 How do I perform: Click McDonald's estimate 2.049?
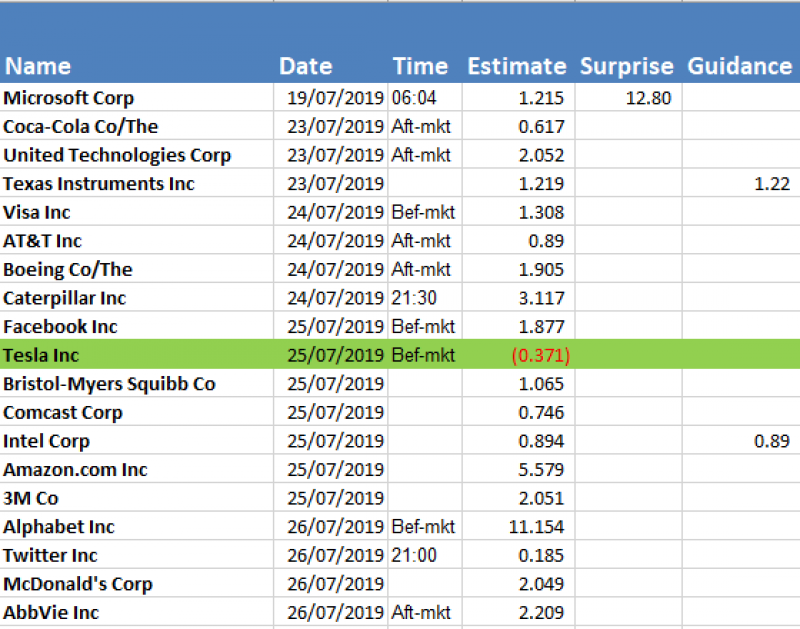pyautogui.click(x=541, y=583)
